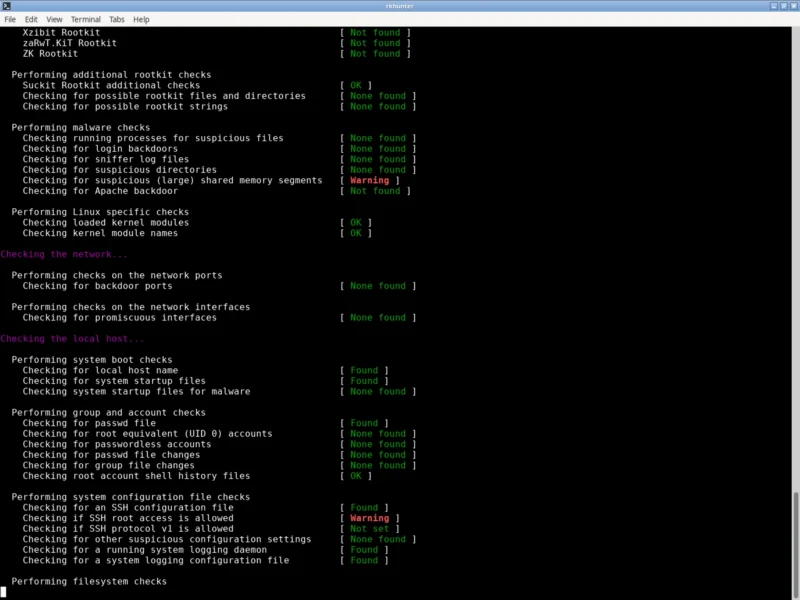Click 'Checking for suspicious directories' line
Viewport: 800px width, 600px height.
click(119, 170)
